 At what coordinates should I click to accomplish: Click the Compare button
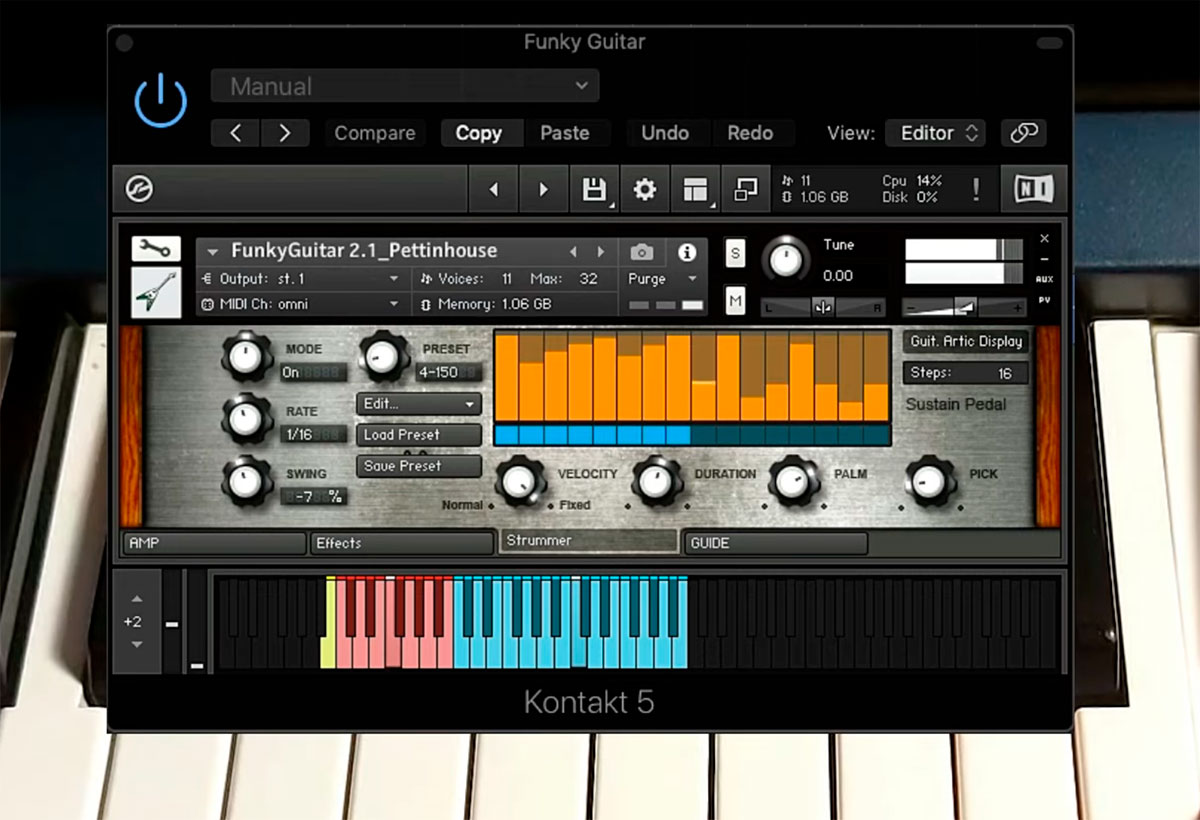point(375,133)
